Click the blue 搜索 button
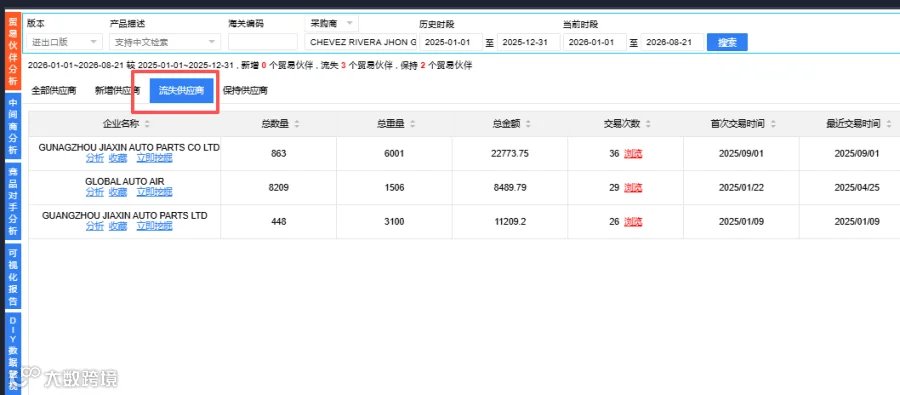Viewport: 900px width, 395px height. click(727, 42)
